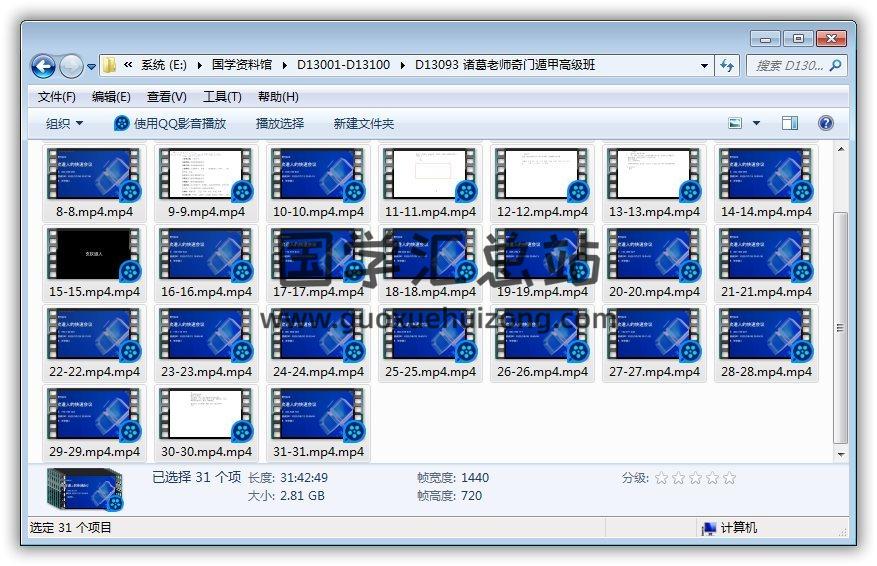Click the folder icon in address bar

pos(110,65)
